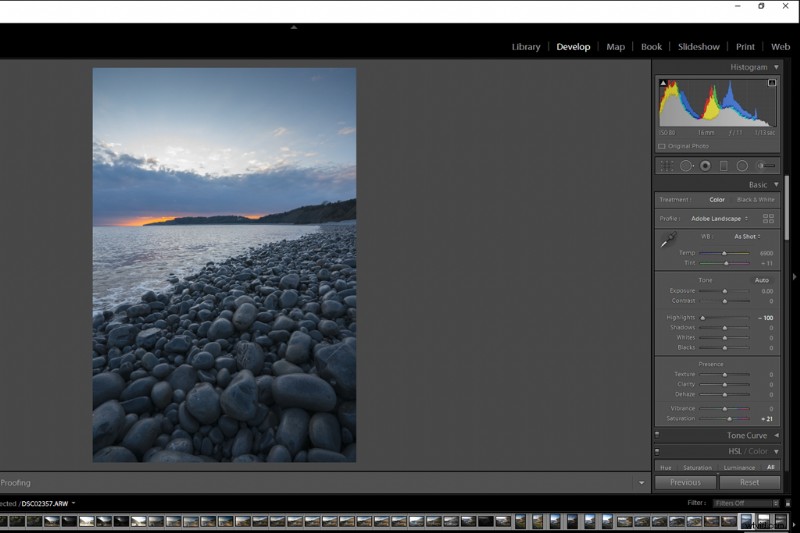Click the ISO 80 text under histogram
This screenshot has height=533, width=800.
coord(667,133)
